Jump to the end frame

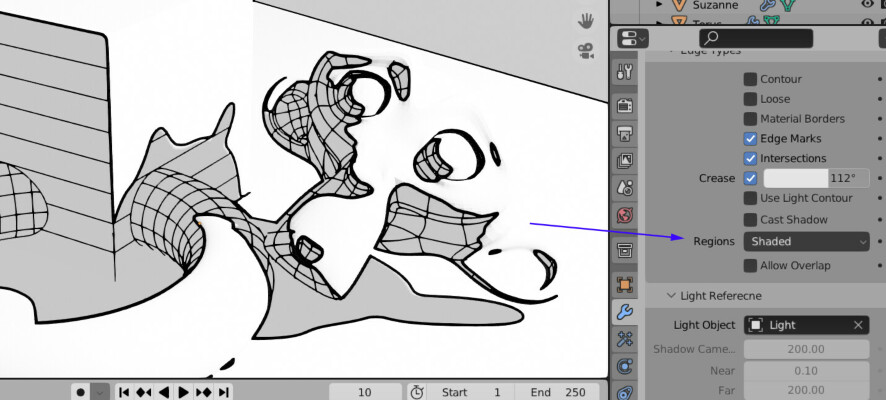224,392
